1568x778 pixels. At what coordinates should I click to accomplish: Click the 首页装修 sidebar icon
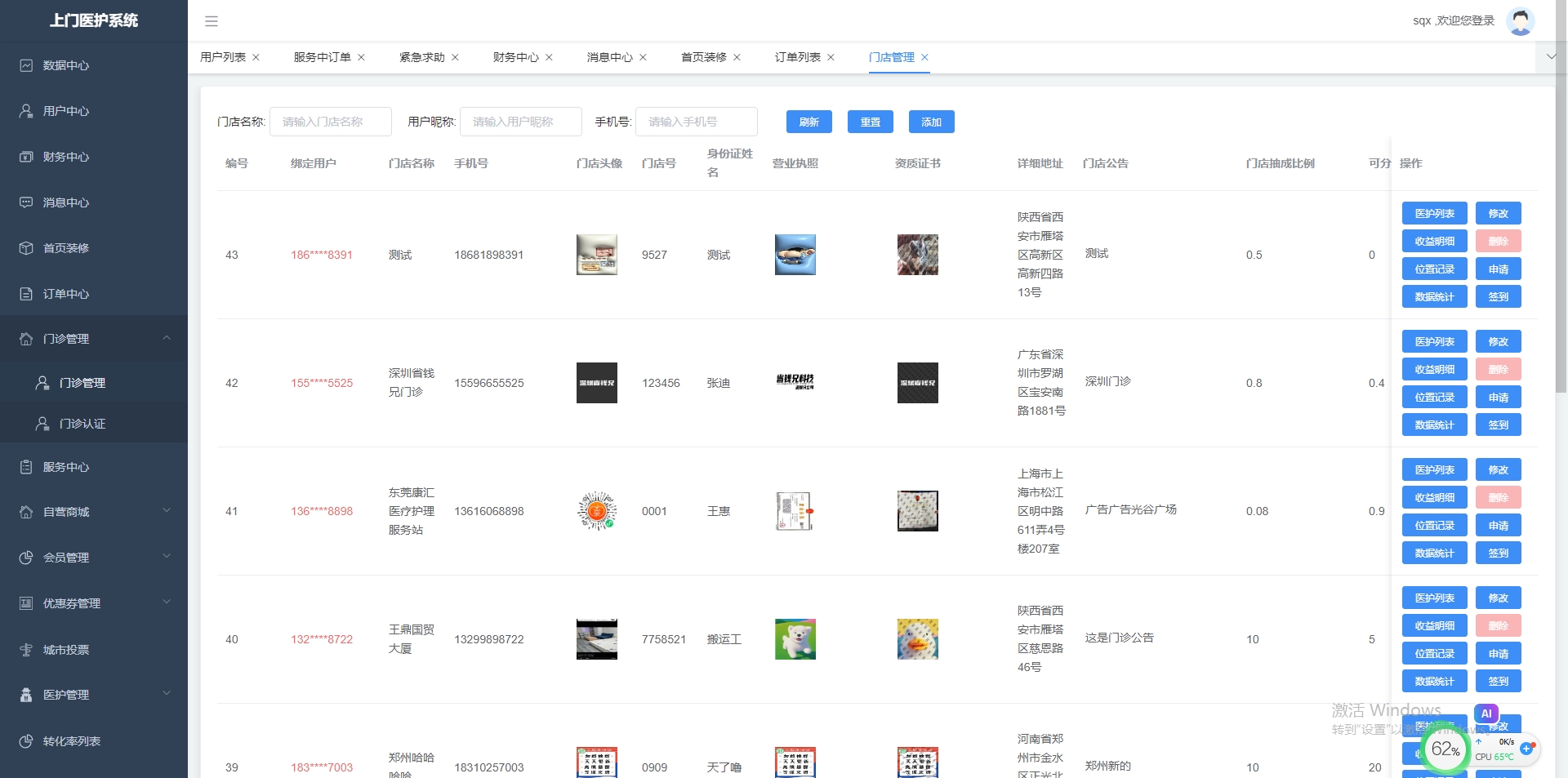pos(26,248)
